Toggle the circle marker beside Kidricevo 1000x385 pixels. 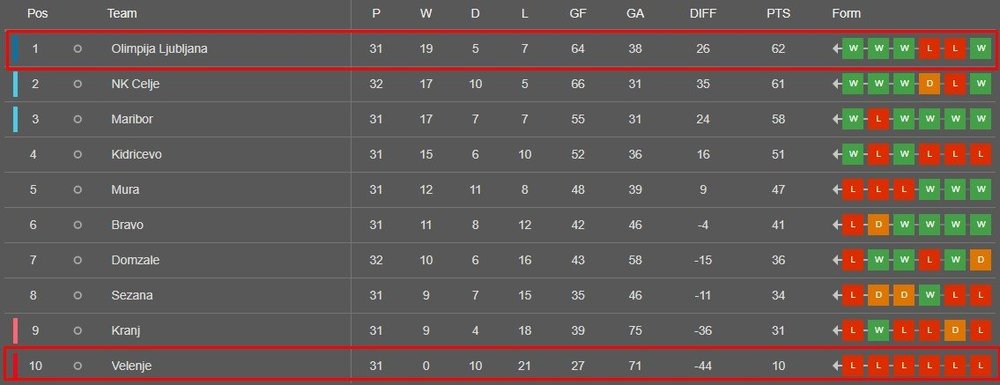[x=78, y=154]
